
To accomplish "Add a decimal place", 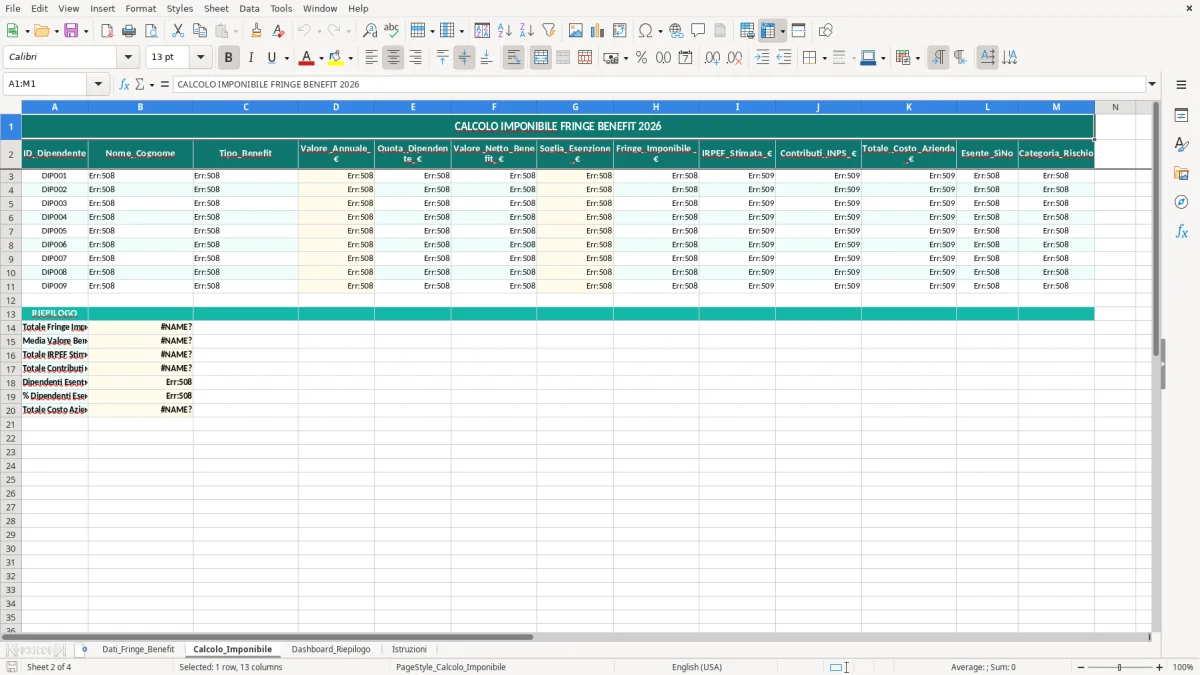I will click(712, 58).
